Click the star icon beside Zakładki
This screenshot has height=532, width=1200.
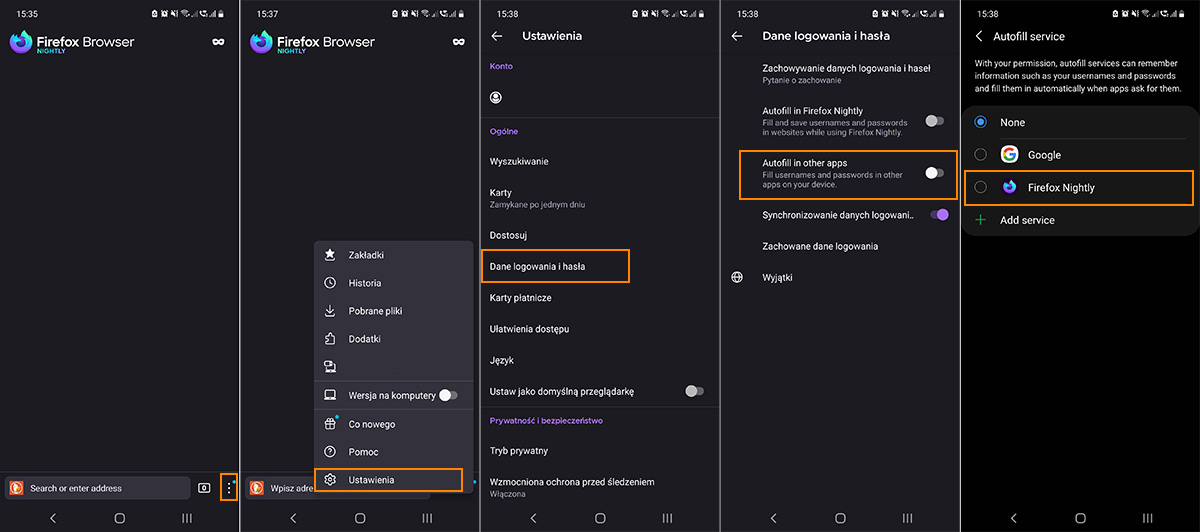330,255
